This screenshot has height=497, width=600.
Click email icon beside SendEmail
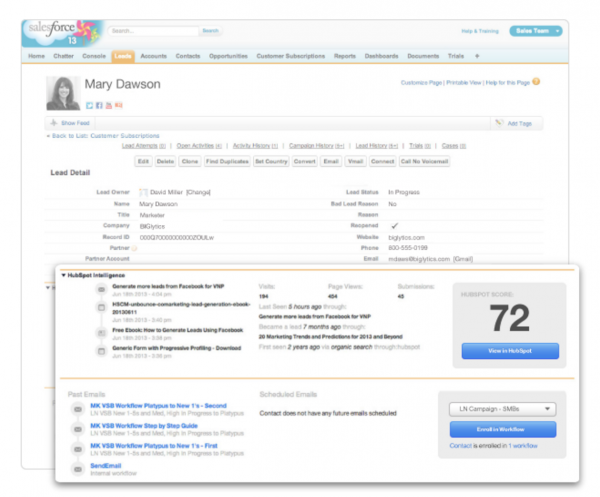pyautogui.click(x=78, y=469)
